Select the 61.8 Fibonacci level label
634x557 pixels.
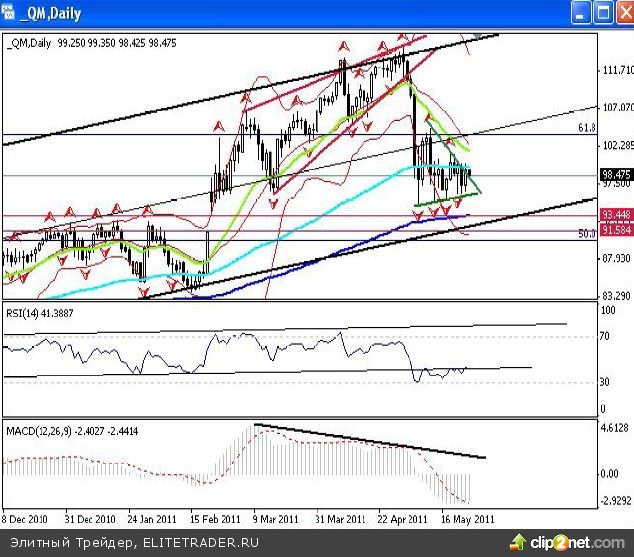click(587, 129)
